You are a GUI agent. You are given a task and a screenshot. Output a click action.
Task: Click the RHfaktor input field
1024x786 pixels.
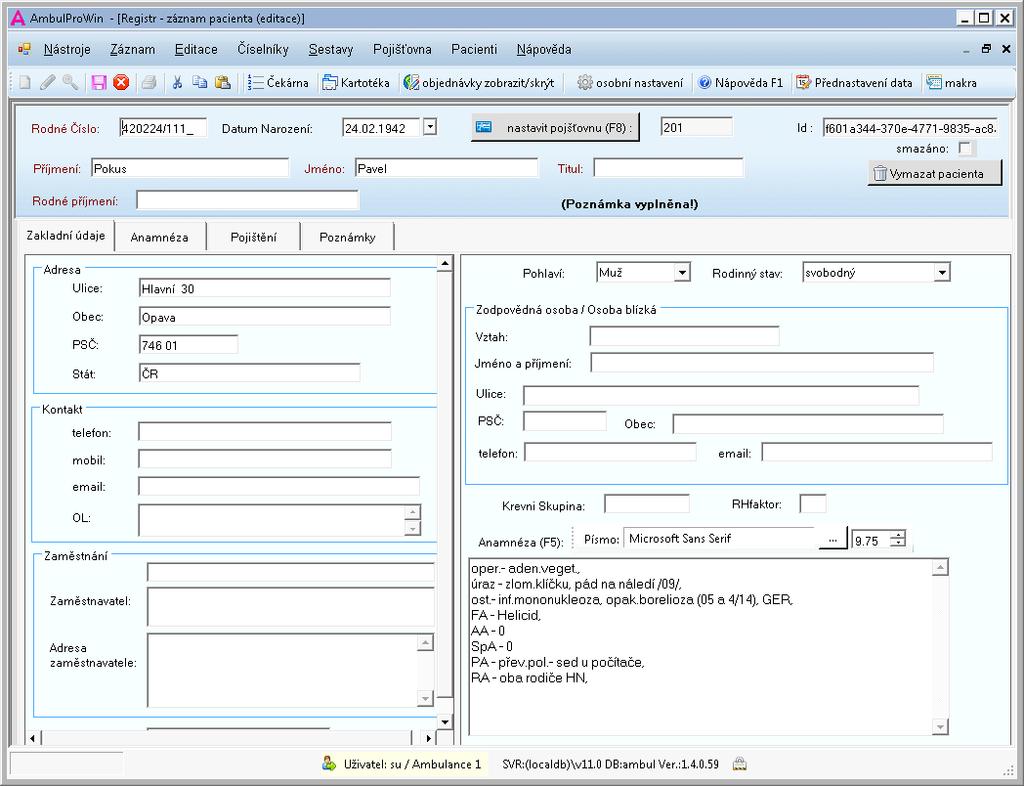click(x=812, y=504)
